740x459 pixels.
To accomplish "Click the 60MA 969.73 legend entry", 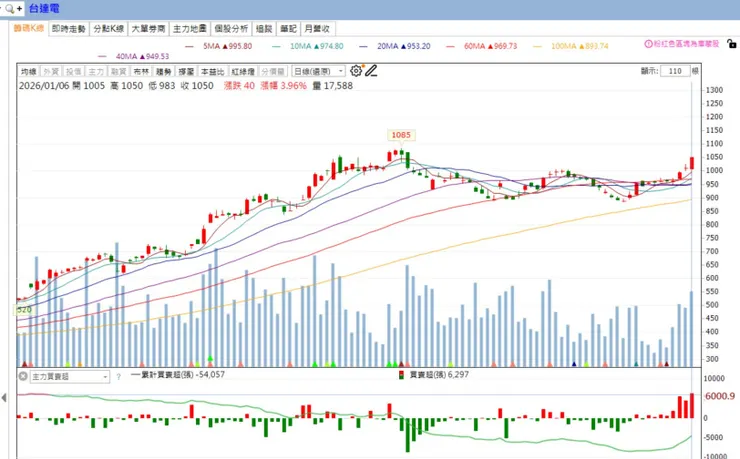I will click(x=481, y=46).
